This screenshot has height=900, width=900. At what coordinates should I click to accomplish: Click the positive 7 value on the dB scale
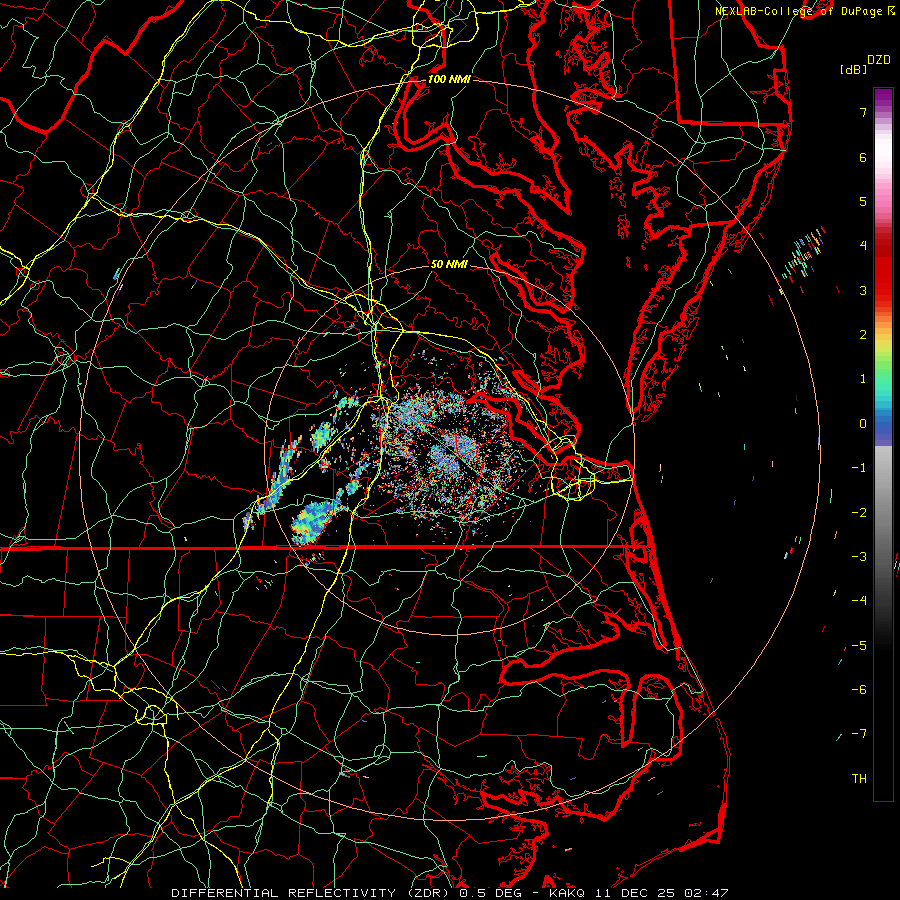point(863,112)
